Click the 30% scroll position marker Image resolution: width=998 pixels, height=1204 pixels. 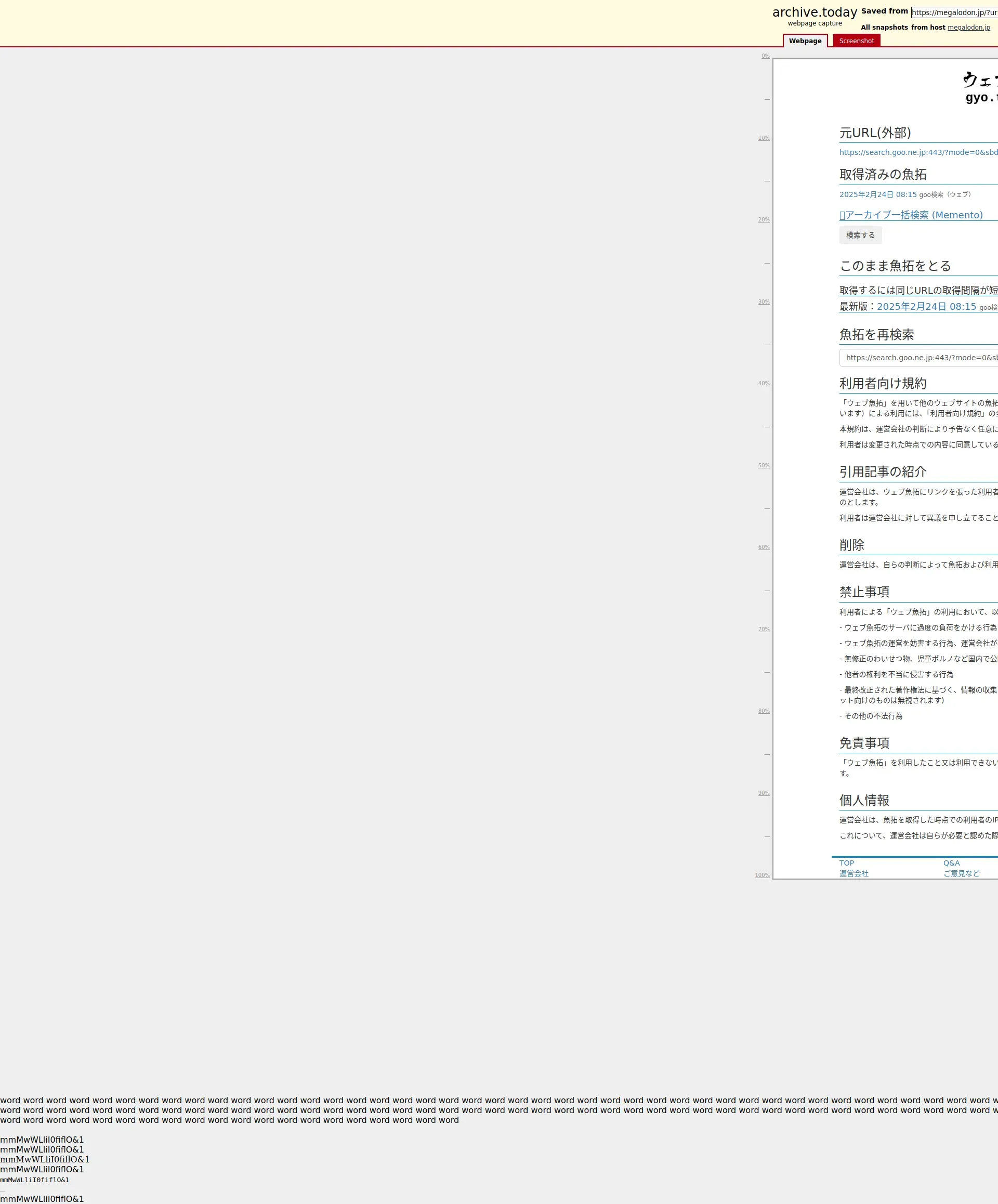pos(764,302)
